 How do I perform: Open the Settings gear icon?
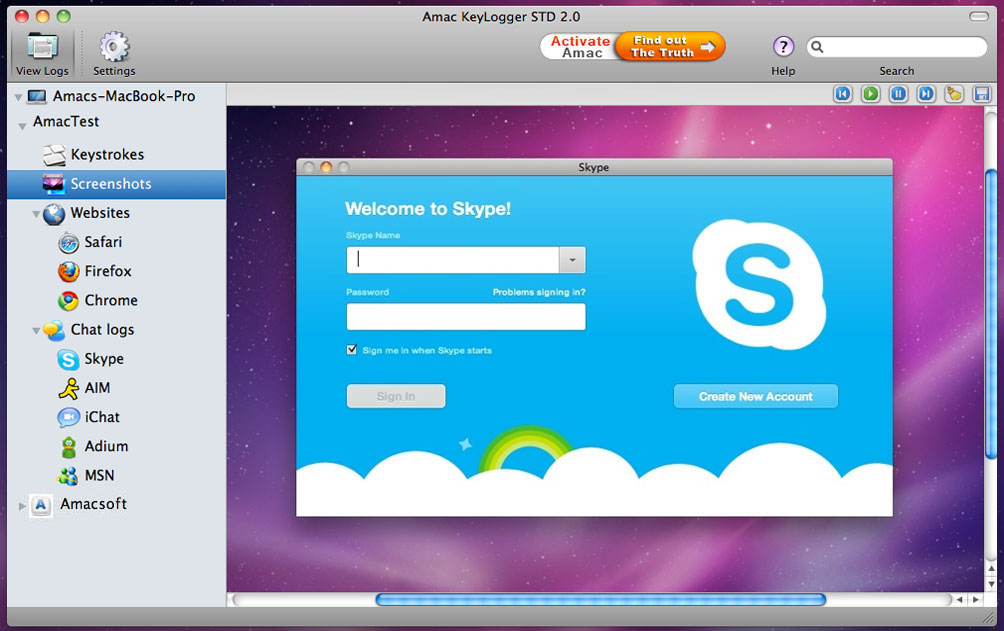[114, 47]
